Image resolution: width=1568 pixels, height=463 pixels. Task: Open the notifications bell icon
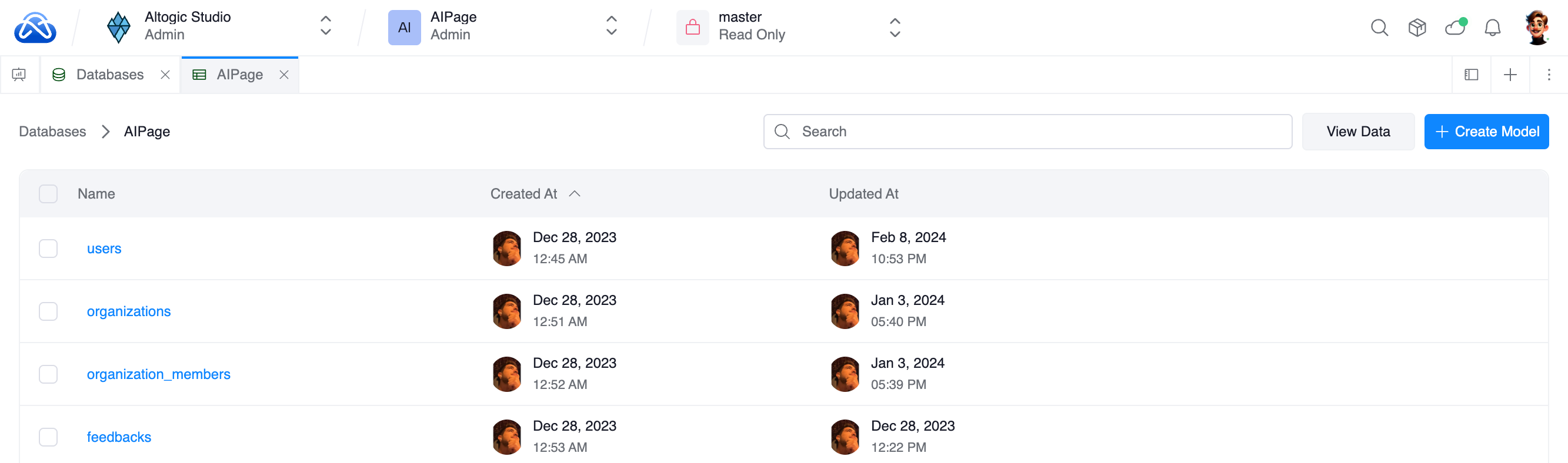coord(1492,28)
